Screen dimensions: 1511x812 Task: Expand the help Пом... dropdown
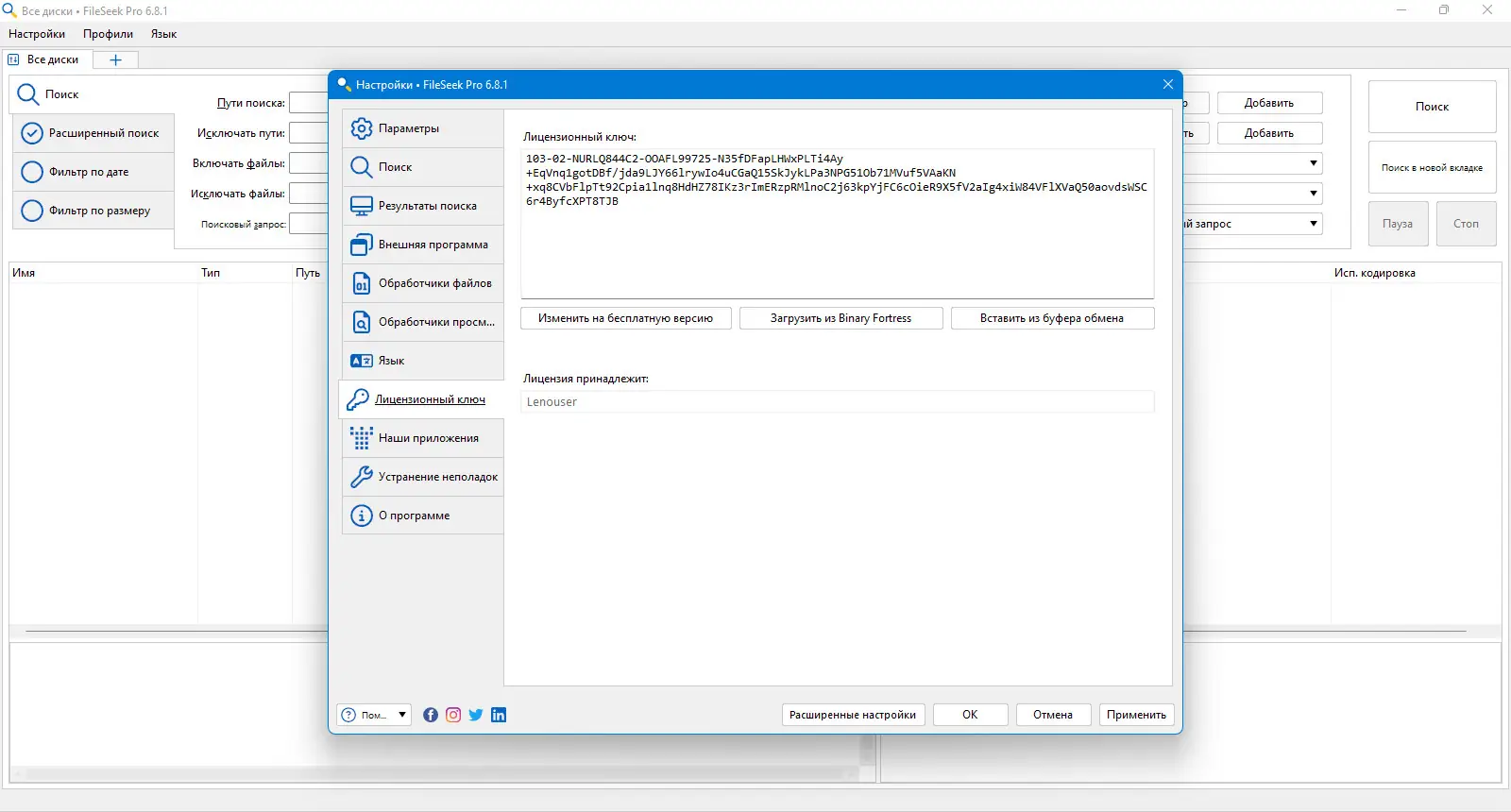pos(402,715)
